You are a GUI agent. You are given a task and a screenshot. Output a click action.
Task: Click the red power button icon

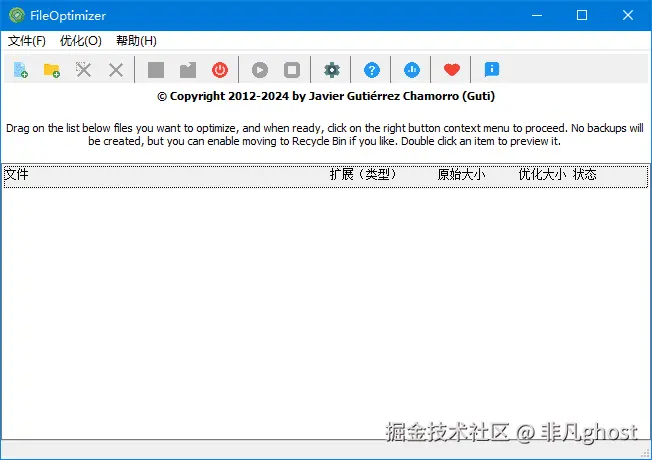(x=220, y=70)
